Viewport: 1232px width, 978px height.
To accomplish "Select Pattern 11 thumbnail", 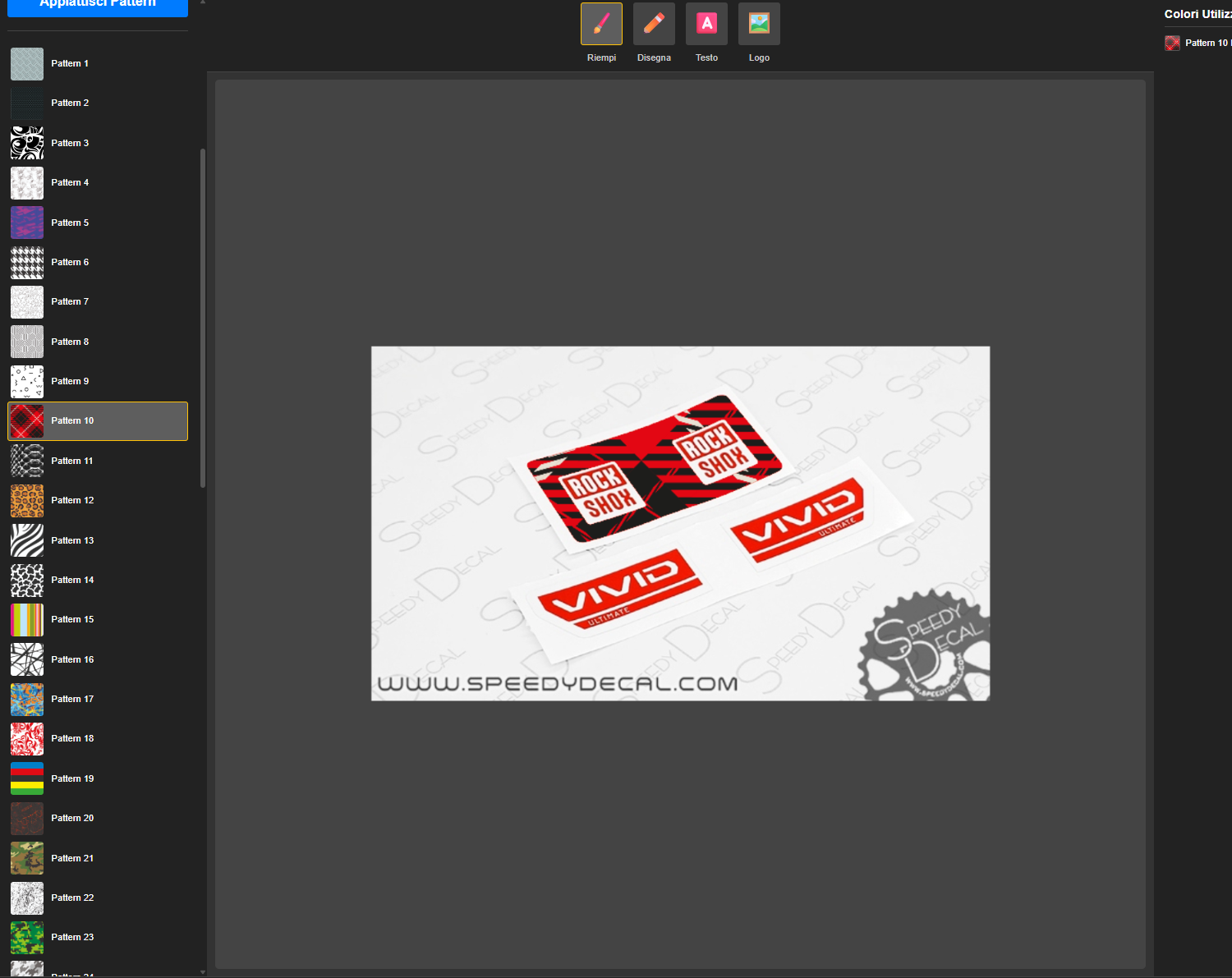I will [27, 461].
